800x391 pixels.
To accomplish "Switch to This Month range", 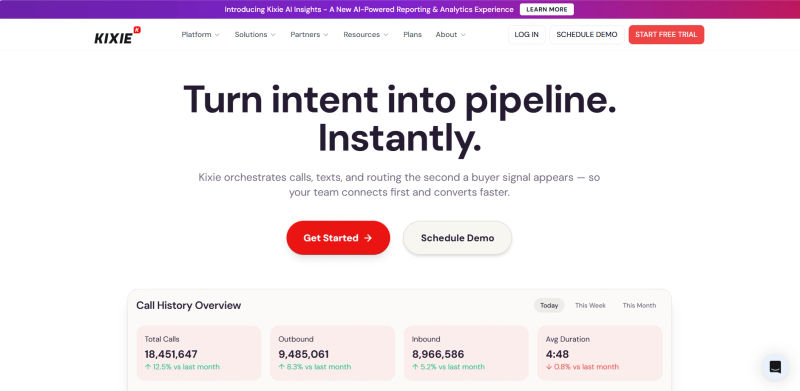I will (639, 305).
